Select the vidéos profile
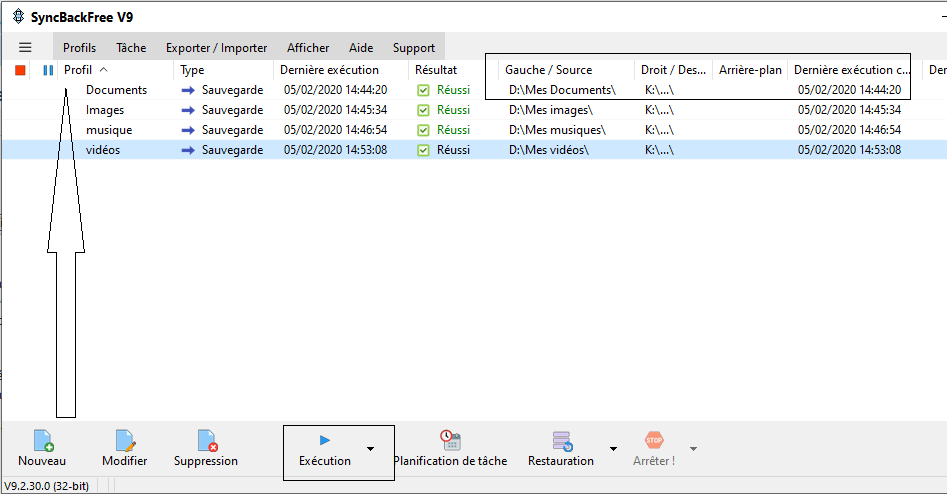 pos(103,150)
